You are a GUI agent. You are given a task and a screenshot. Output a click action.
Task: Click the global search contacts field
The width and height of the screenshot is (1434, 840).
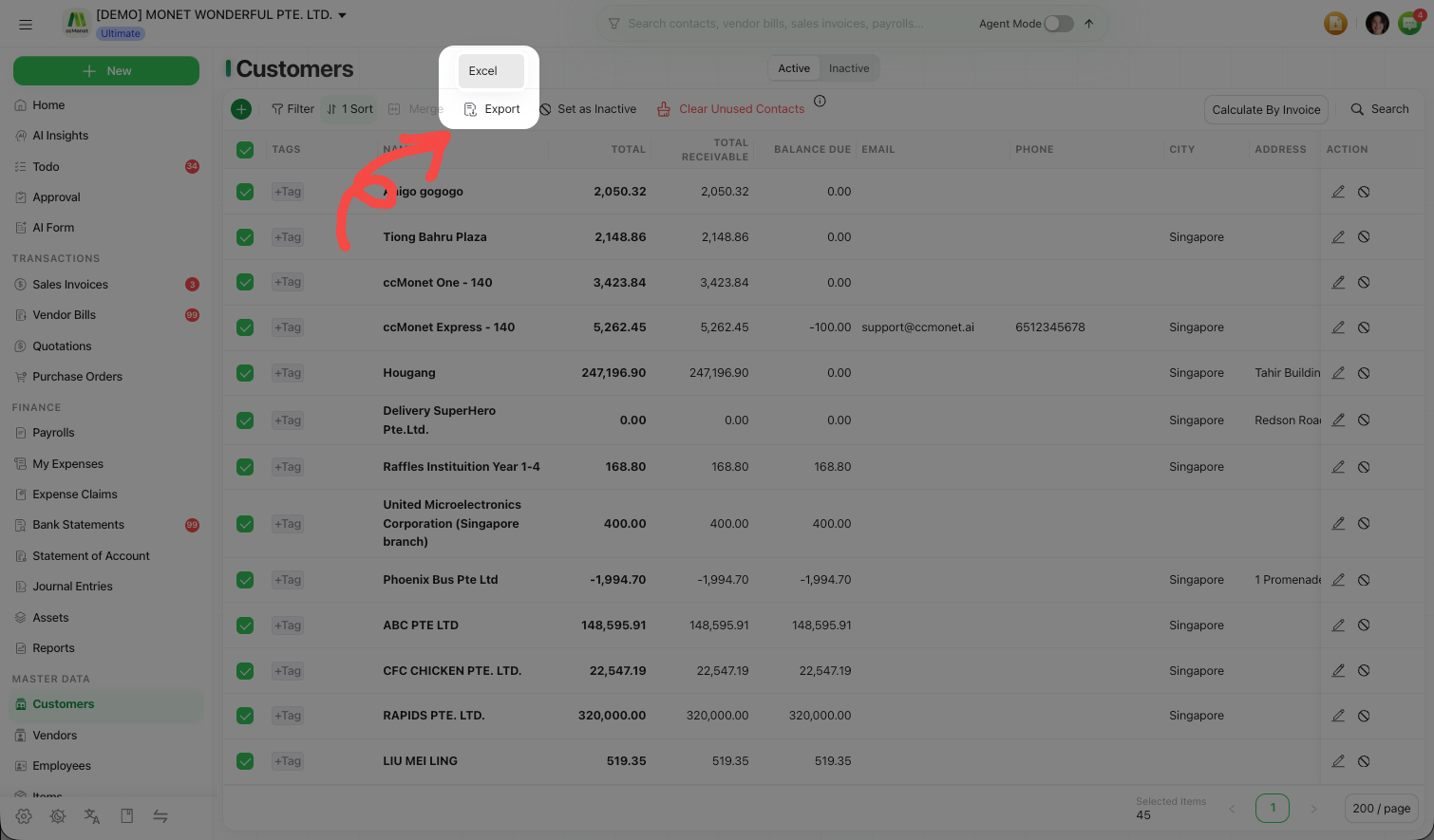(x=774, y=24)
